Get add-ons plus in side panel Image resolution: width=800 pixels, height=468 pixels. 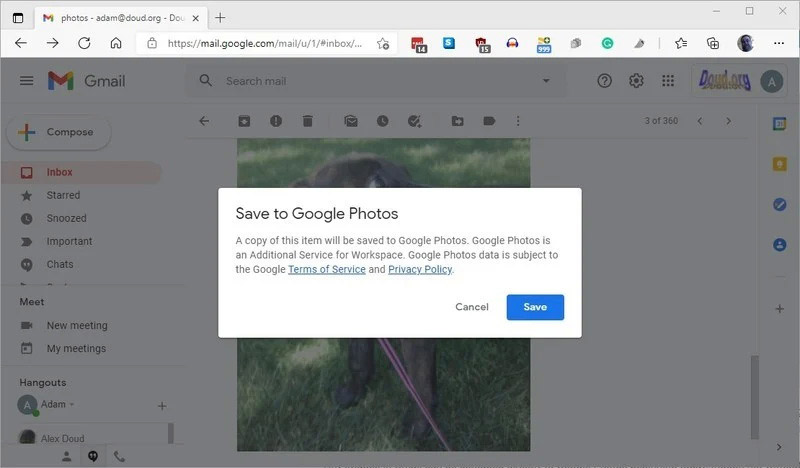click(779, 309)
